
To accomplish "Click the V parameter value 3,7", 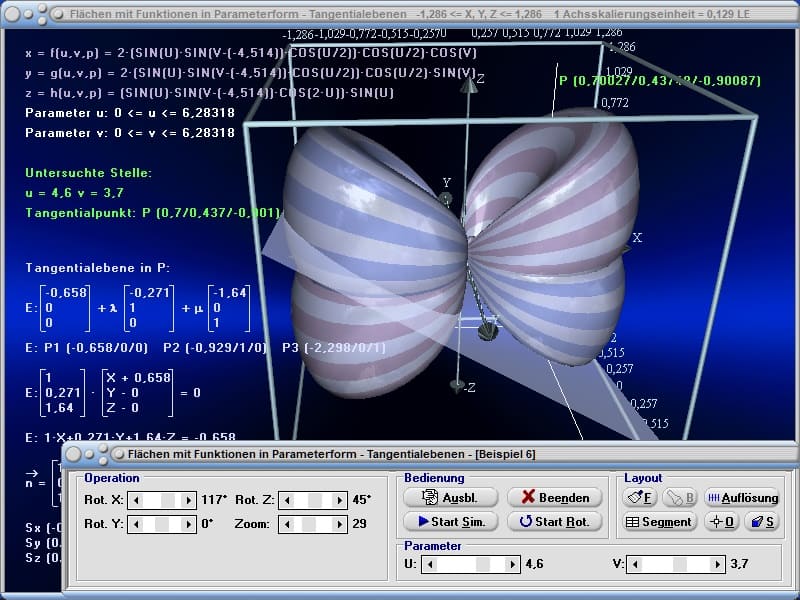I will coord(739,564).
